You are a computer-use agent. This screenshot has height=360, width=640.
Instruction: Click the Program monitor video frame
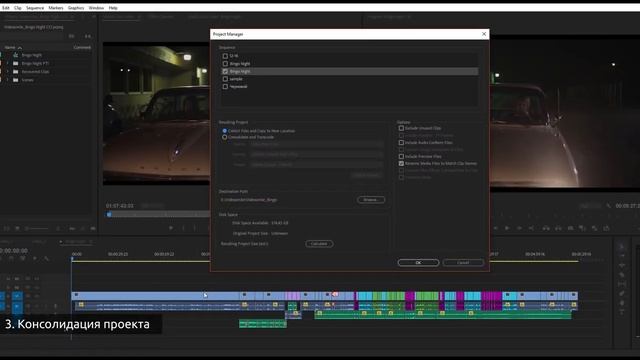pos(565,114)
